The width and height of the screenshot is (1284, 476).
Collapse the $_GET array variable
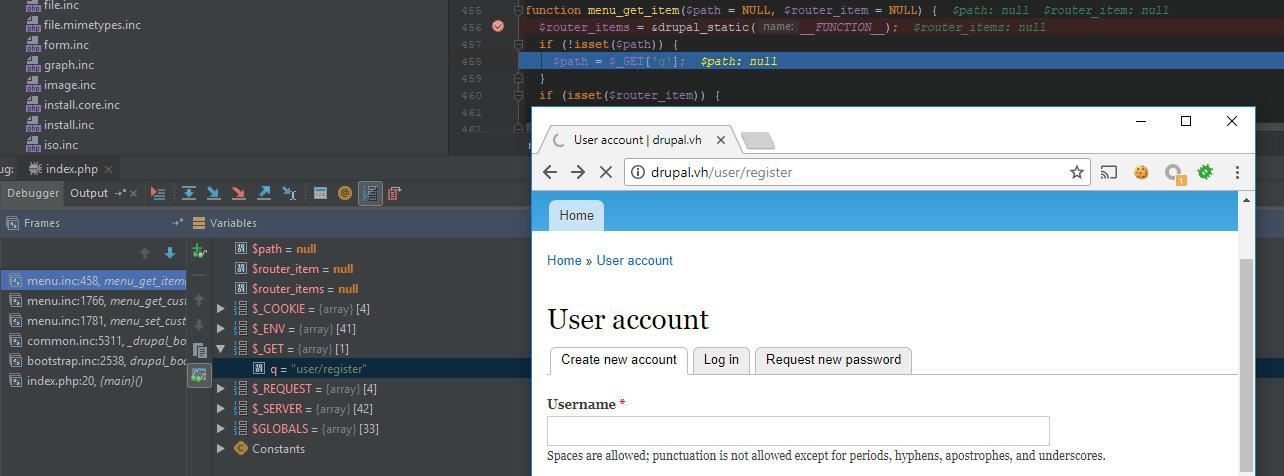[221, 349]
